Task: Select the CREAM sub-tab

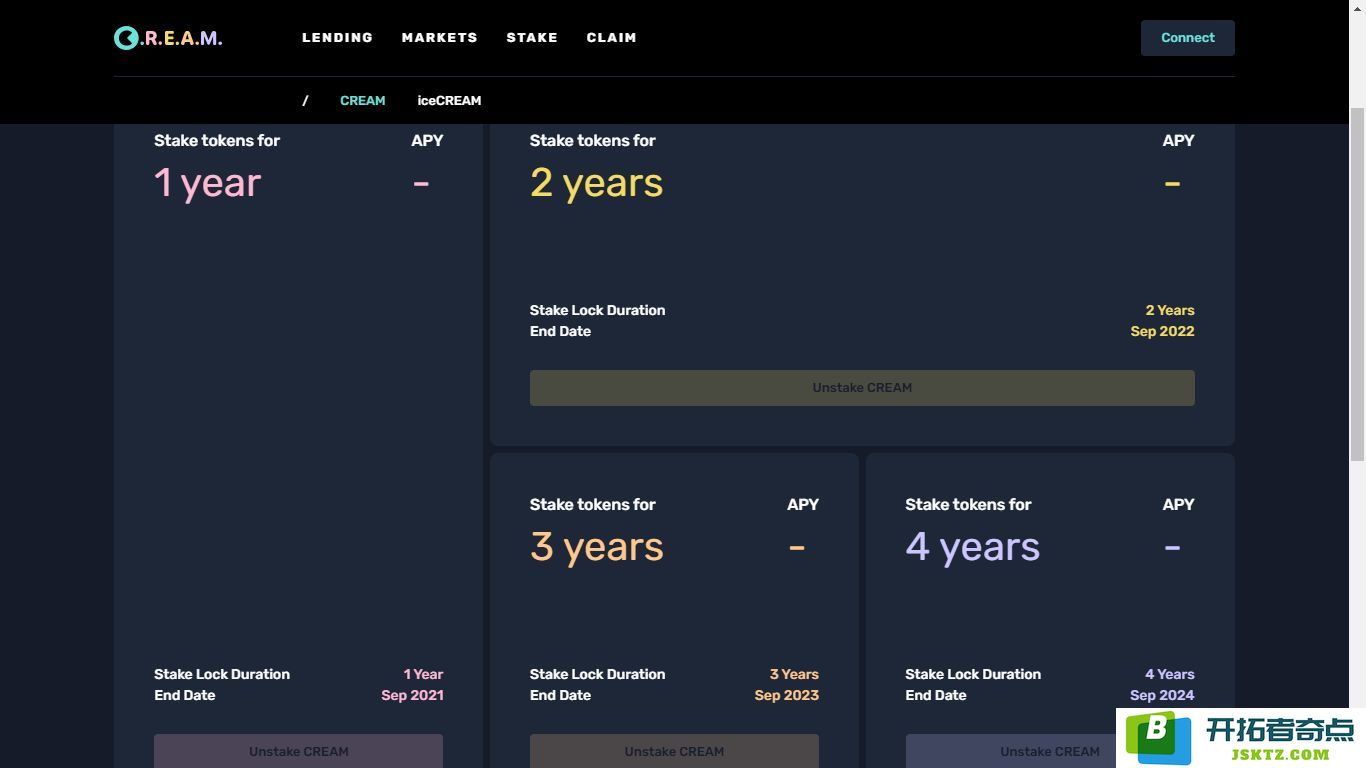Action: (362, 101)
